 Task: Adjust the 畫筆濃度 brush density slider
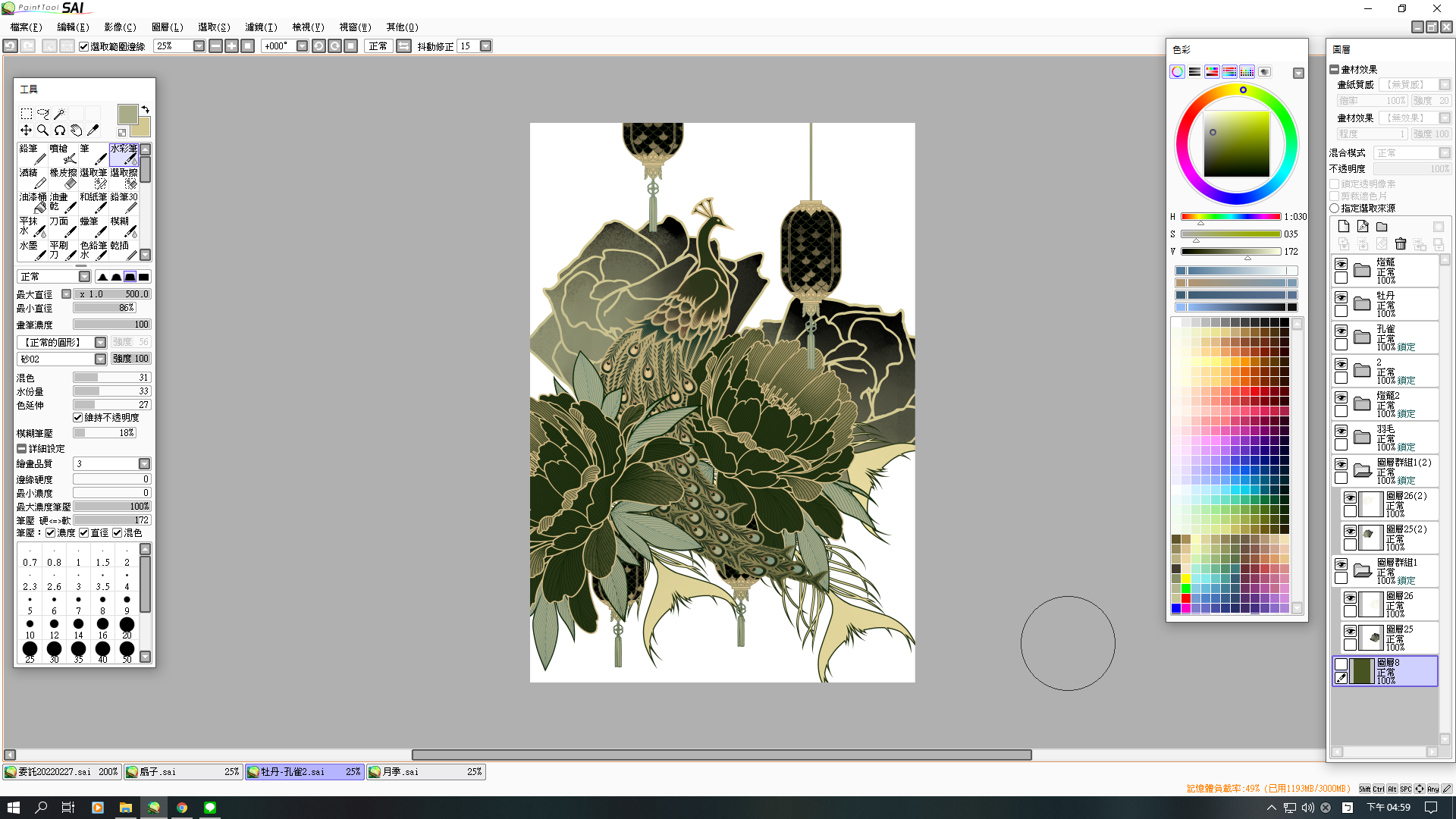click(112, 325)
